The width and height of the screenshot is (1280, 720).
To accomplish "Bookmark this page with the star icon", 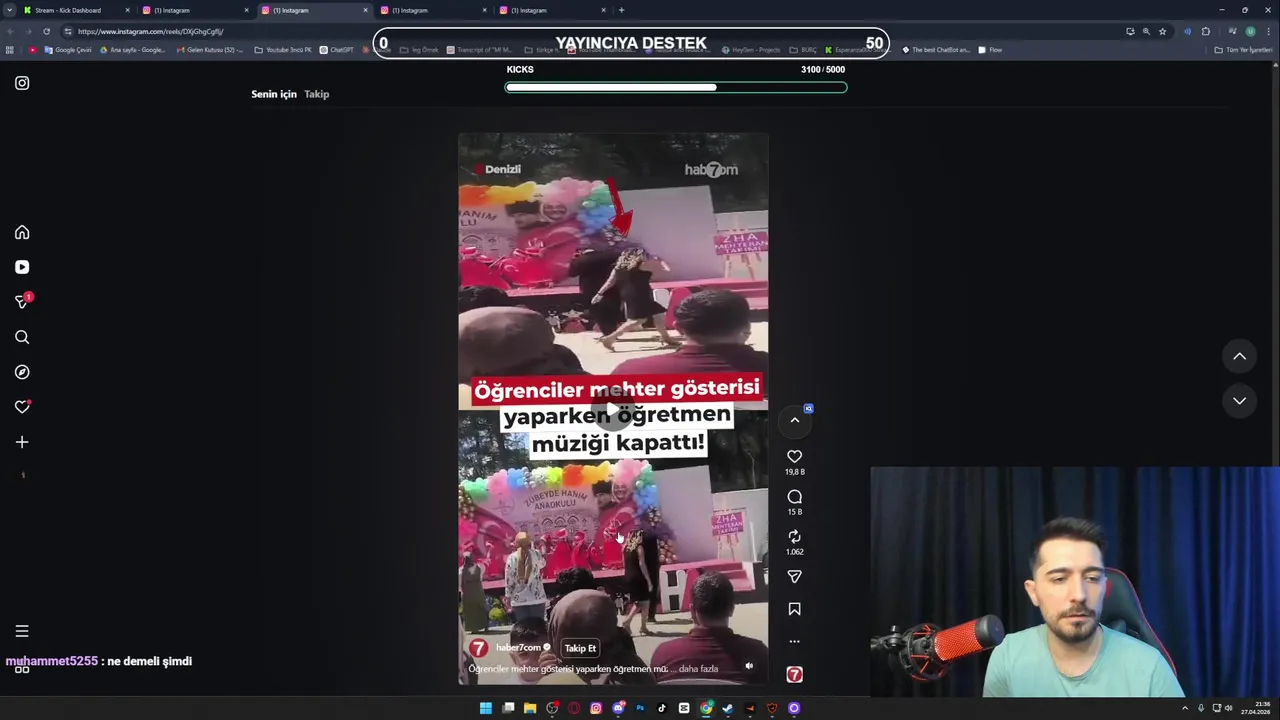I will tap(1162, 31).
